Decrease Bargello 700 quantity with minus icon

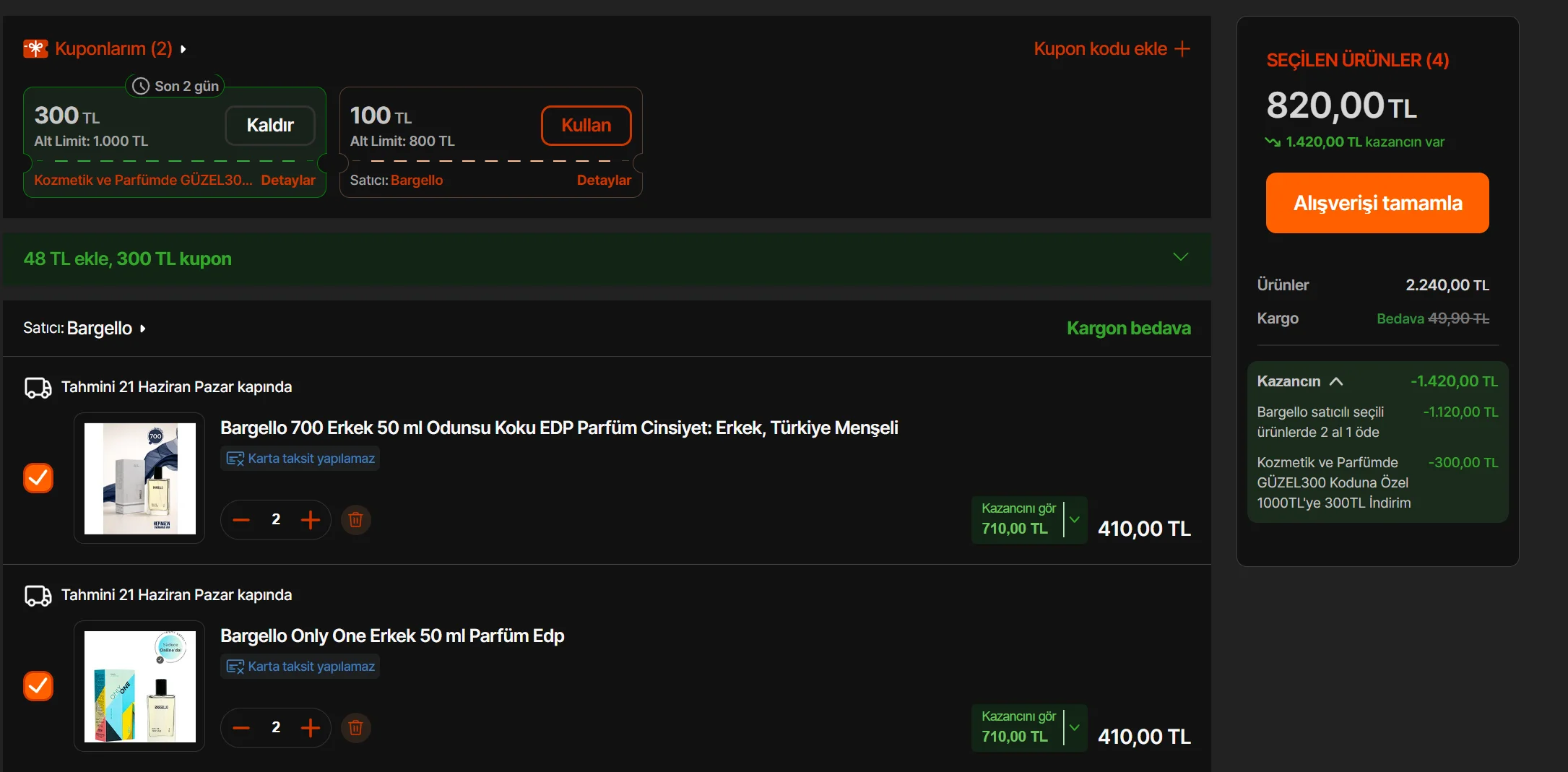[241, 519]
